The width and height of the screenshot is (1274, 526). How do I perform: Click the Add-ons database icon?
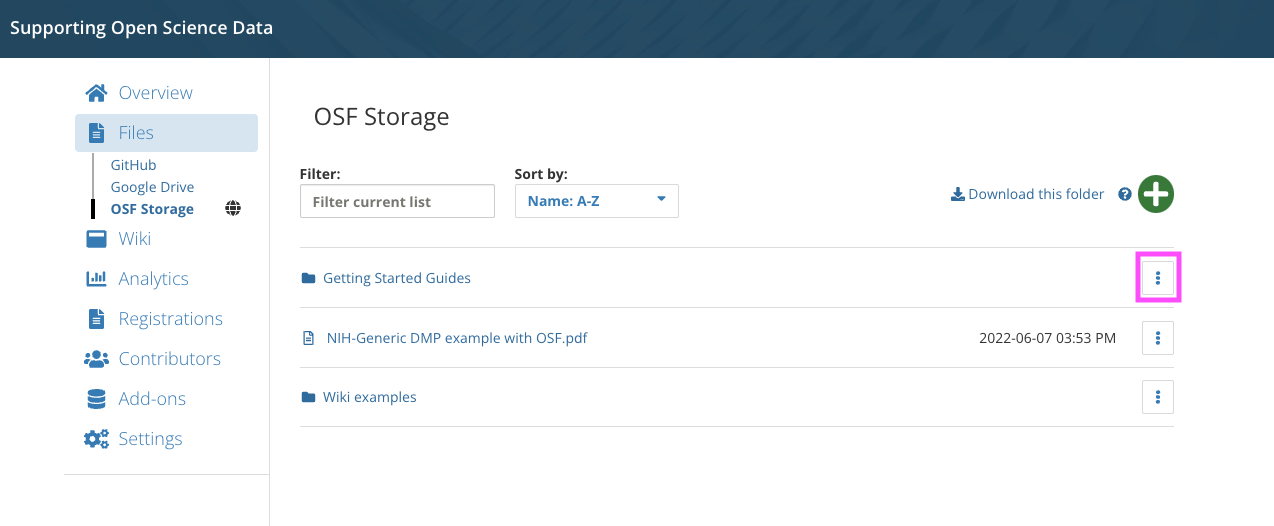pos(96,399)
